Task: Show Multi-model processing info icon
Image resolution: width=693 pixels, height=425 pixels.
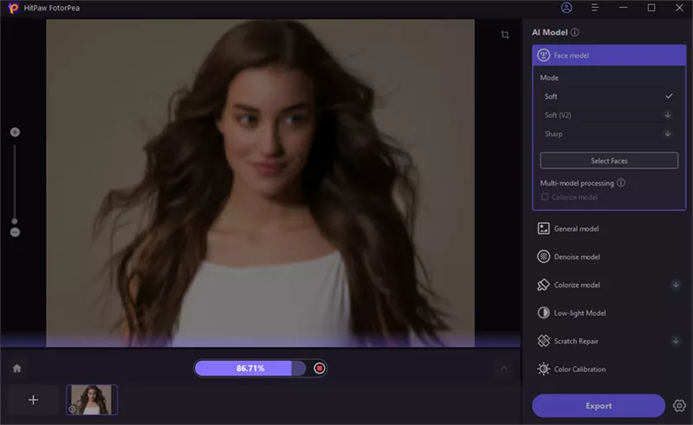Action: (x=621, y=182)
